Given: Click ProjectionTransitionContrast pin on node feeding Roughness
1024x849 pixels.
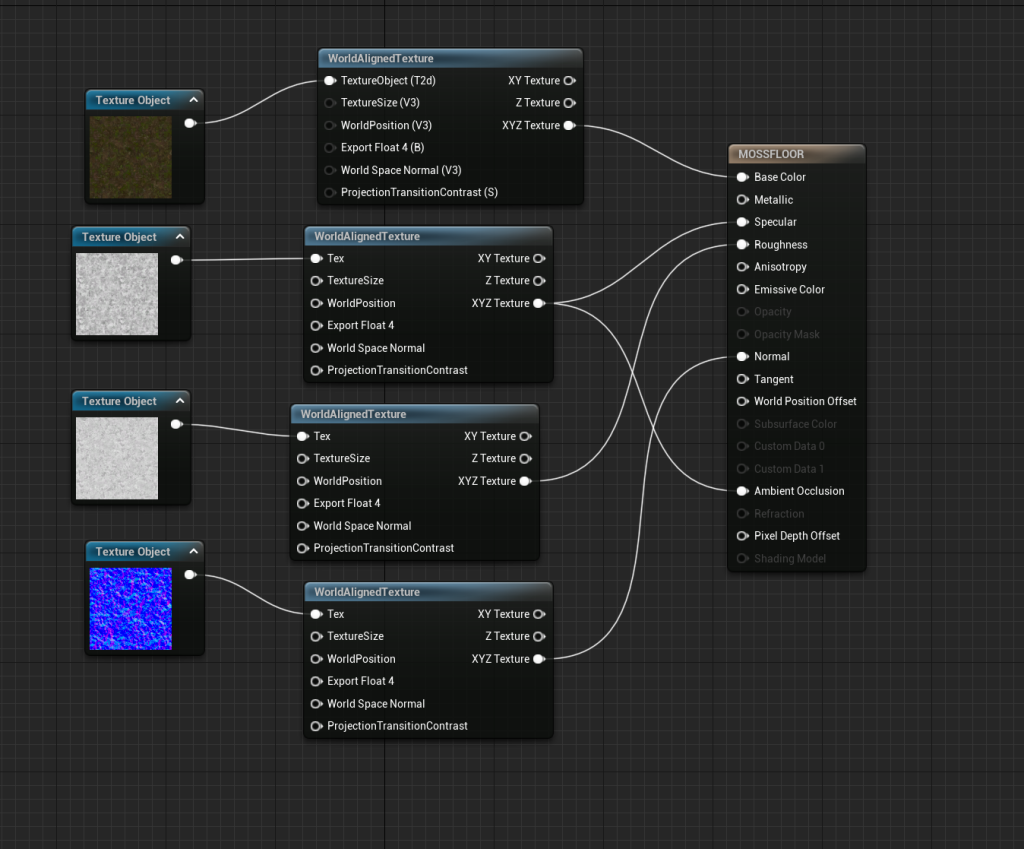Looking at the screenshot, I should 303,549.
